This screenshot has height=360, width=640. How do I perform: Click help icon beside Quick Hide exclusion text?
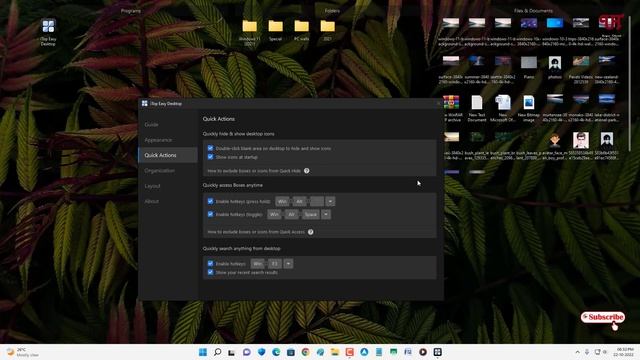pyautogui.click(x=307, y=171)
